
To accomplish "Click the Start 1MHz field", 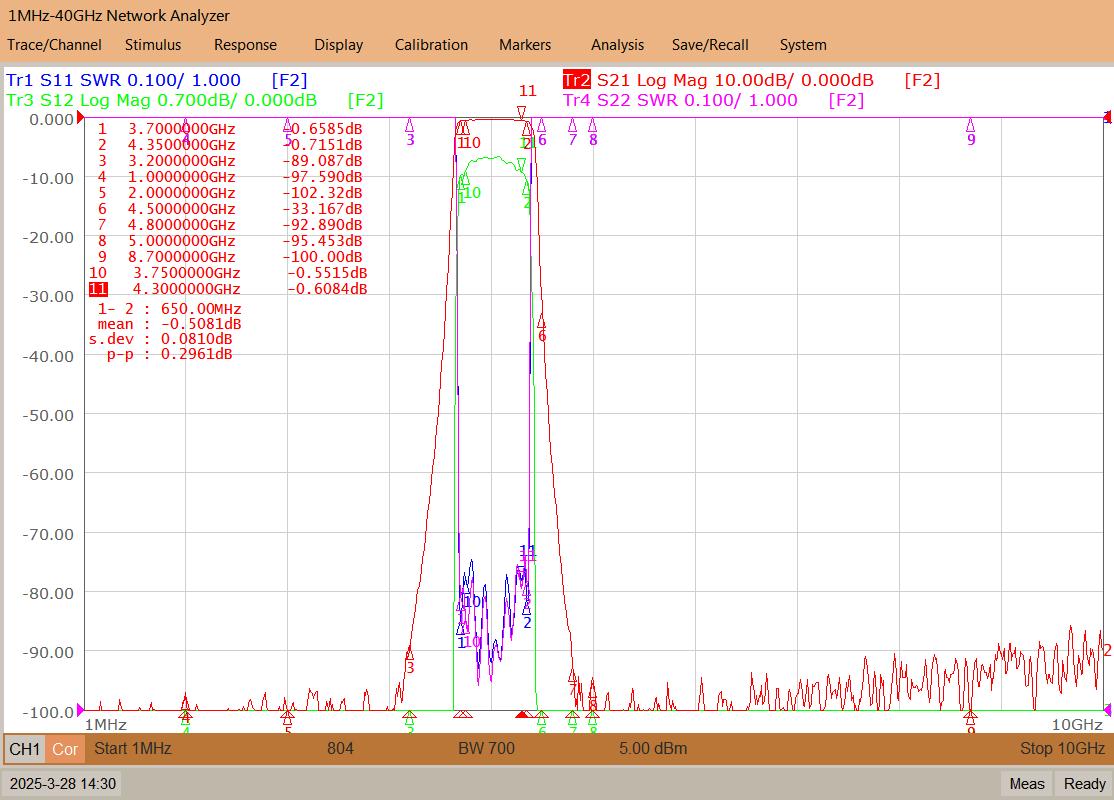I will [133, 748].
